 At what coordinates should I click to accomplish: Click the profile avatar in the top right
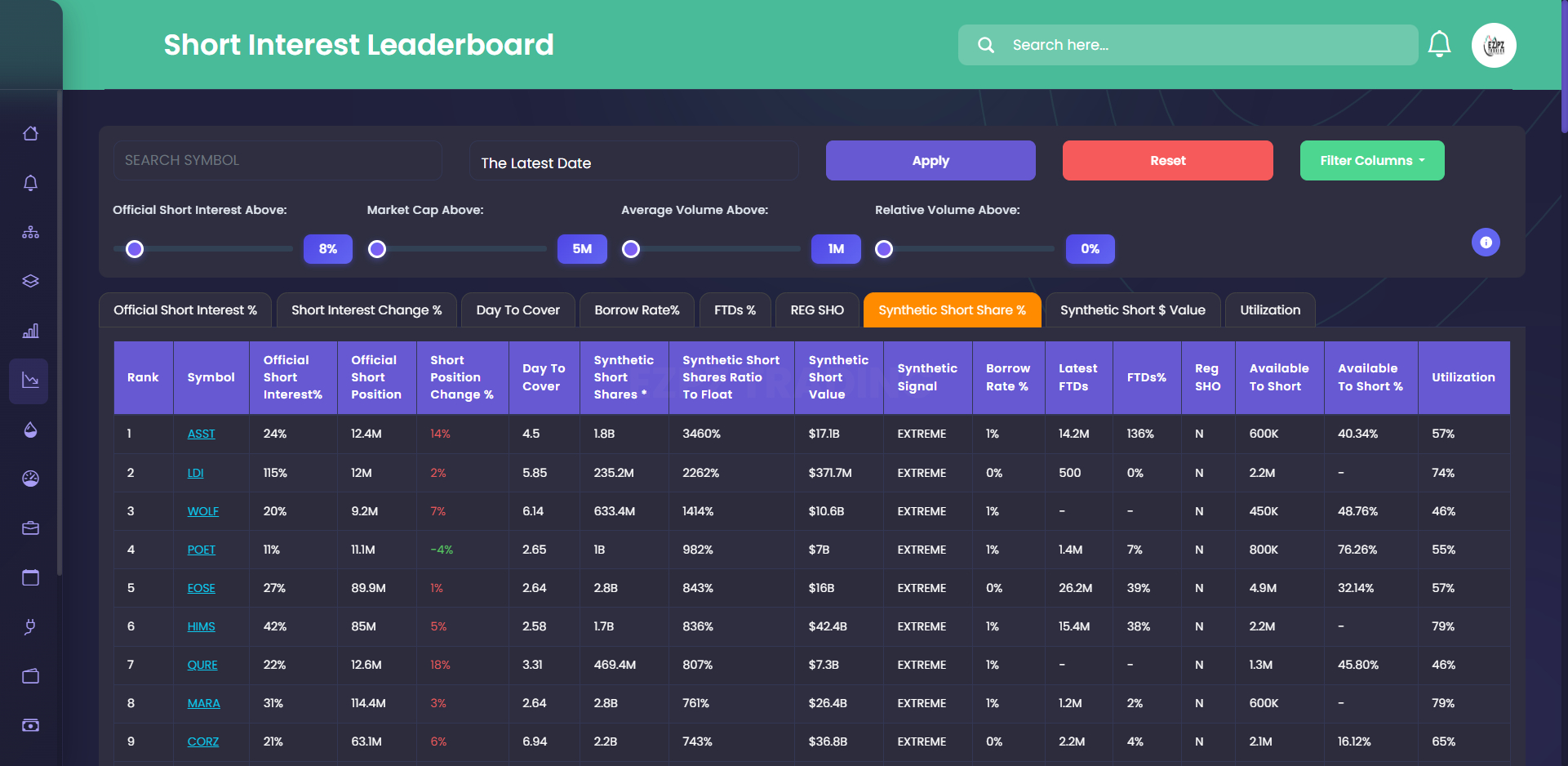[x=1494, y=45]
